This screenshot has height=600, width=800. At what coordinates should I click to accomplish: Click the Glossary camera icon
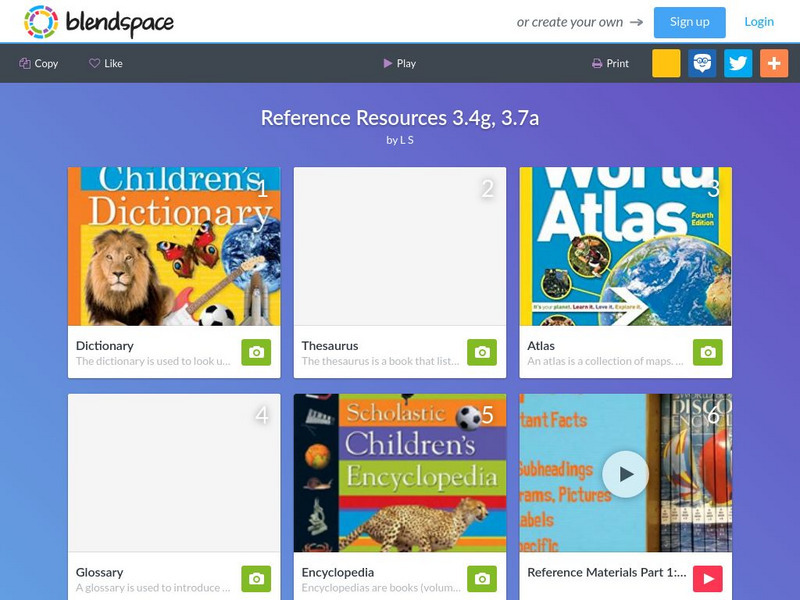pyautogui.click(x=256, y=579)
